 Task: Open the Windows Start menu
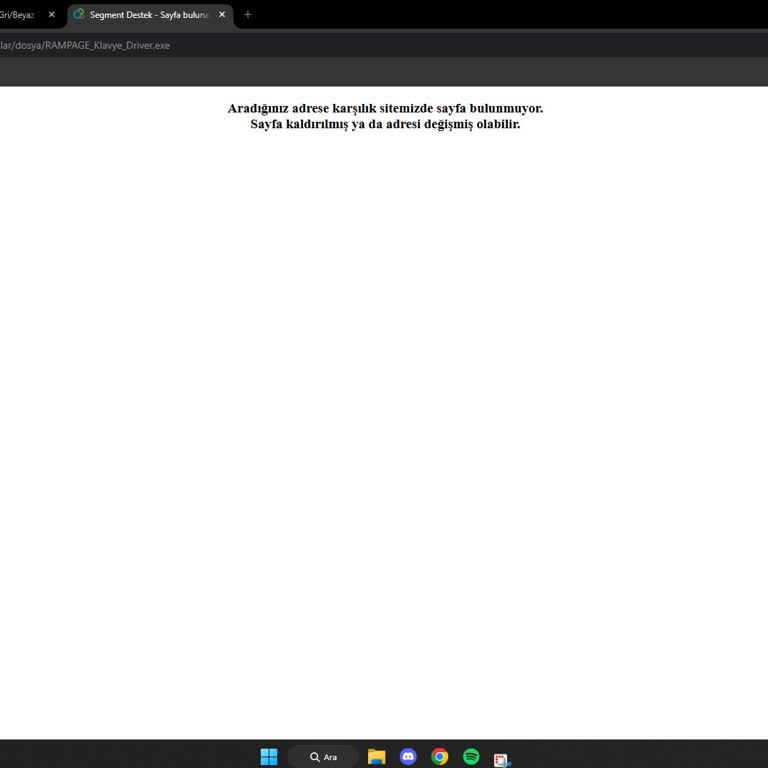tap(269, 756)
